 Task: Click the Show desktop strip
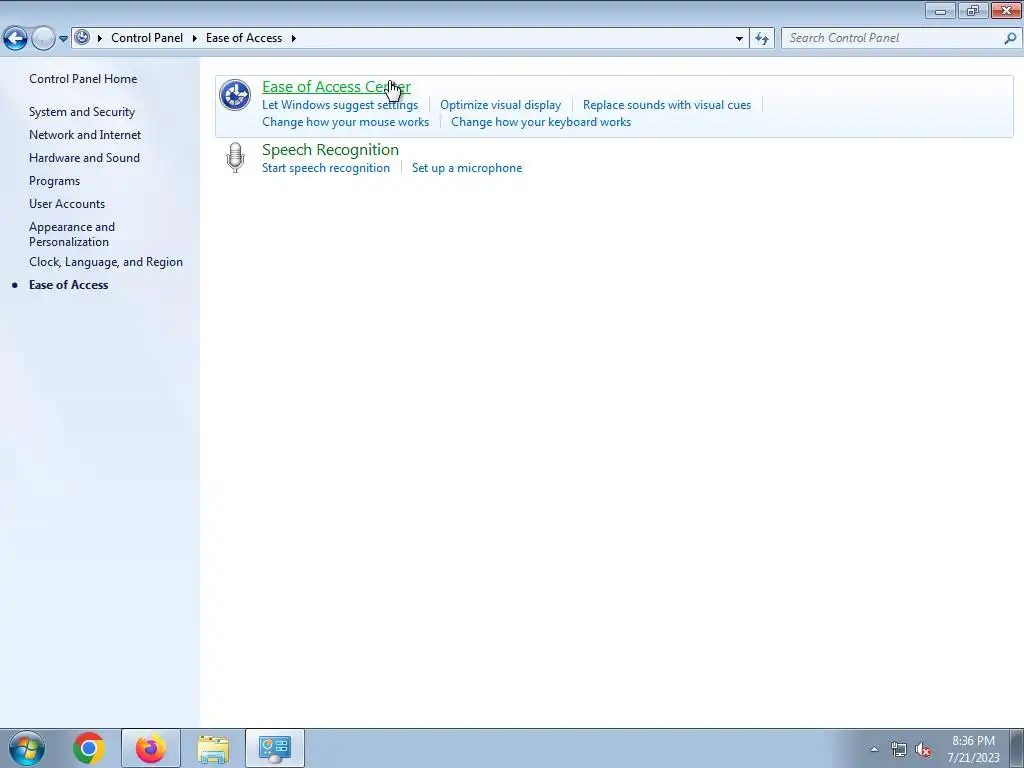click(x=1017, y=748)
